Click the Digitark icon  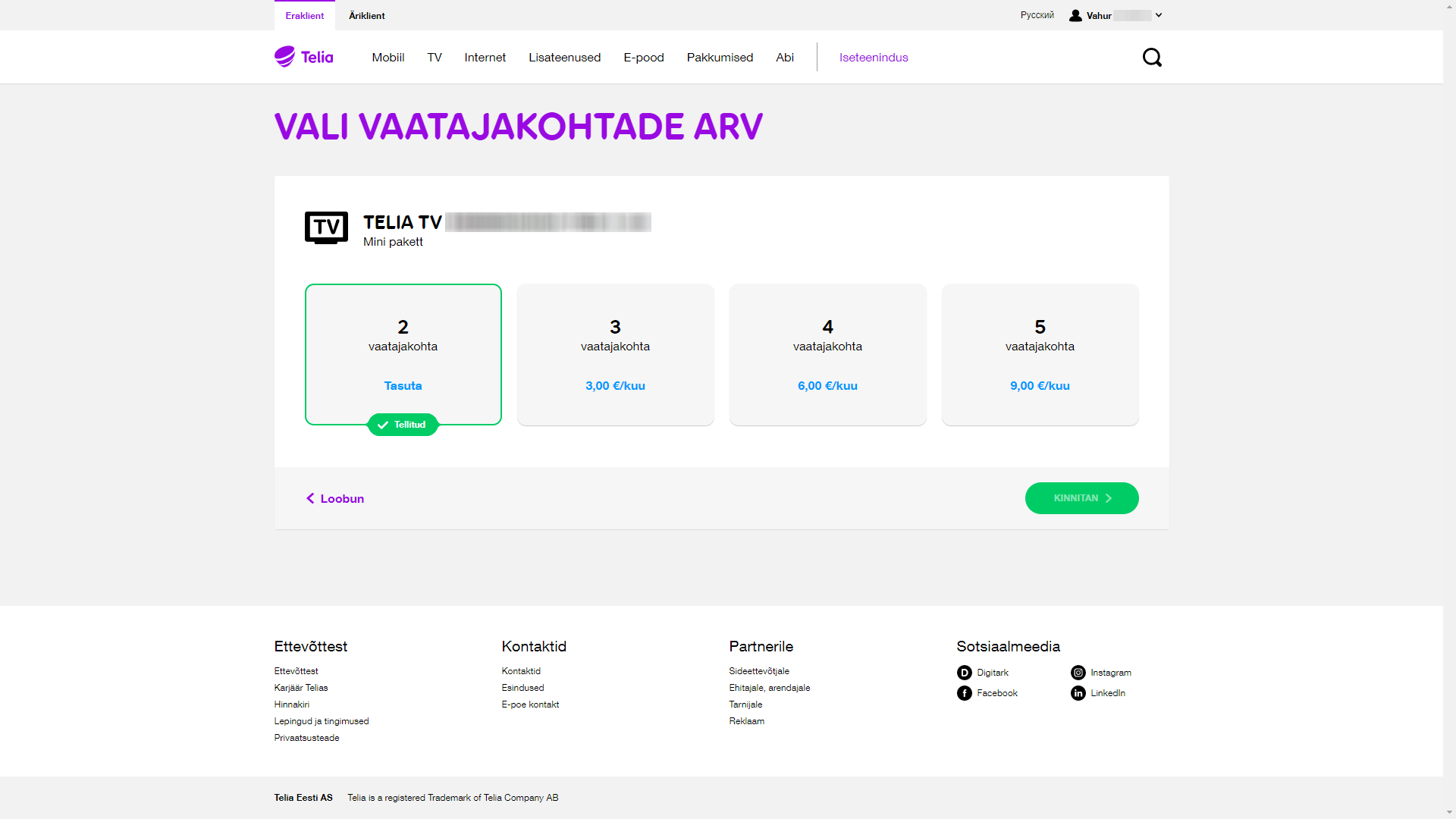pyautogui.click(x=964, y=673)
